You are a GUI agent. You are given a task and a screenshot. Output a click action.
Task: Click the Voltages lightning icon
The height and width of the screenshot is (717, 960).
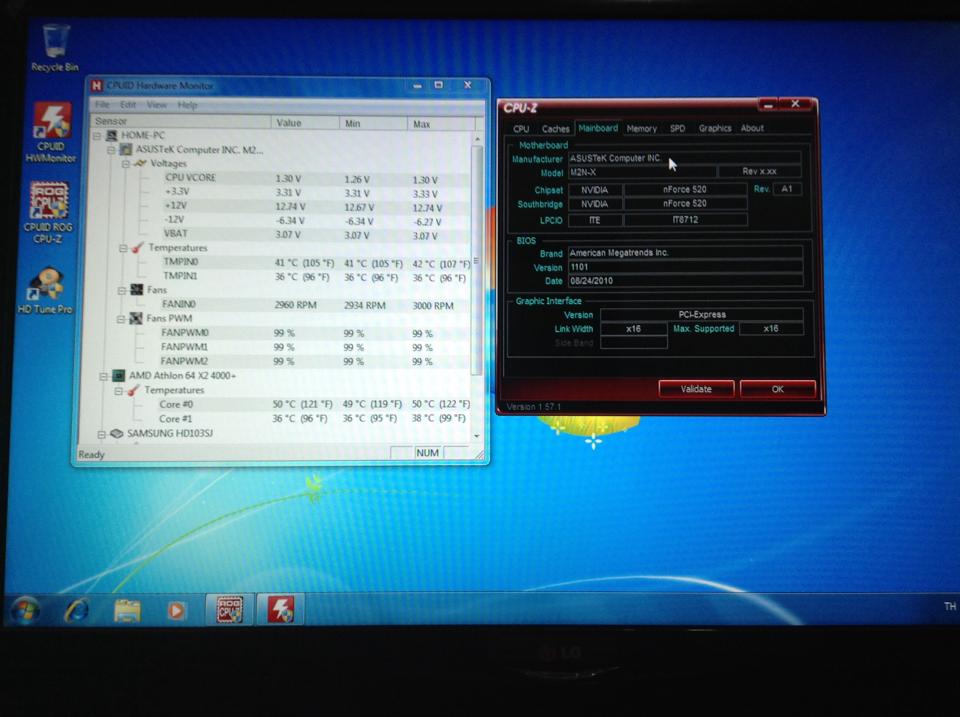point(140,163)
